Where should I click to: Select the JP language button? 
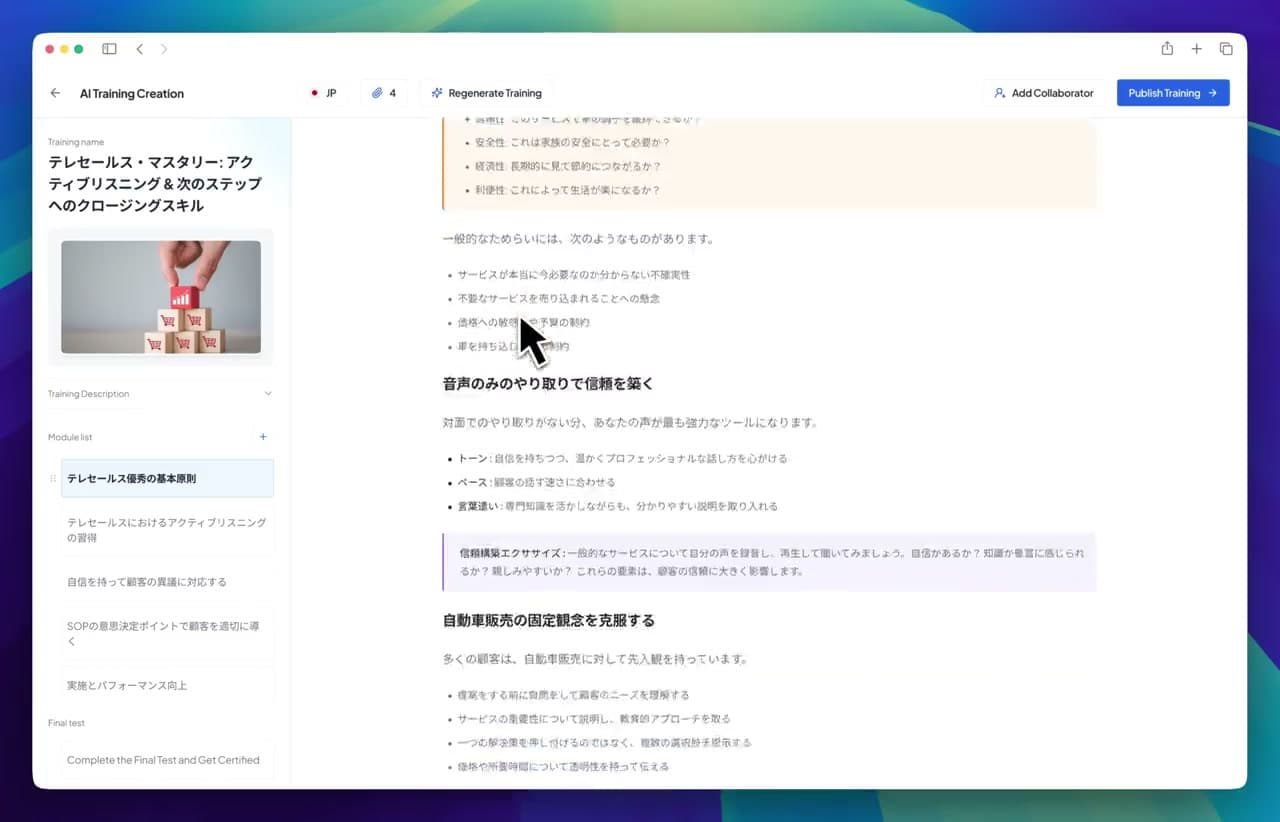pos(324,93)
